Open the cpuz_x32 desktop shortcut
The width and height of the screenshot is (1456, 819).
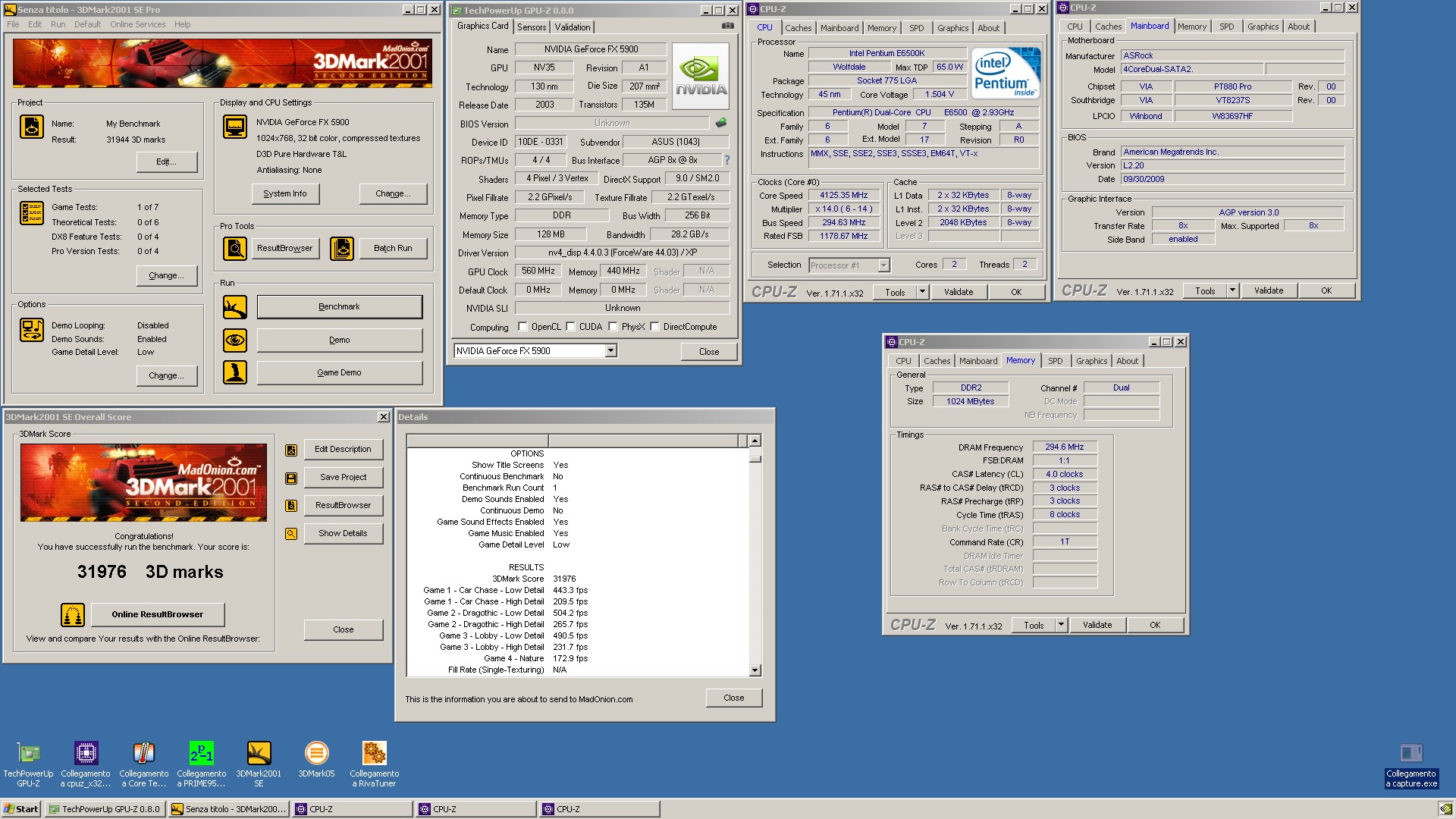pos(86,764)
